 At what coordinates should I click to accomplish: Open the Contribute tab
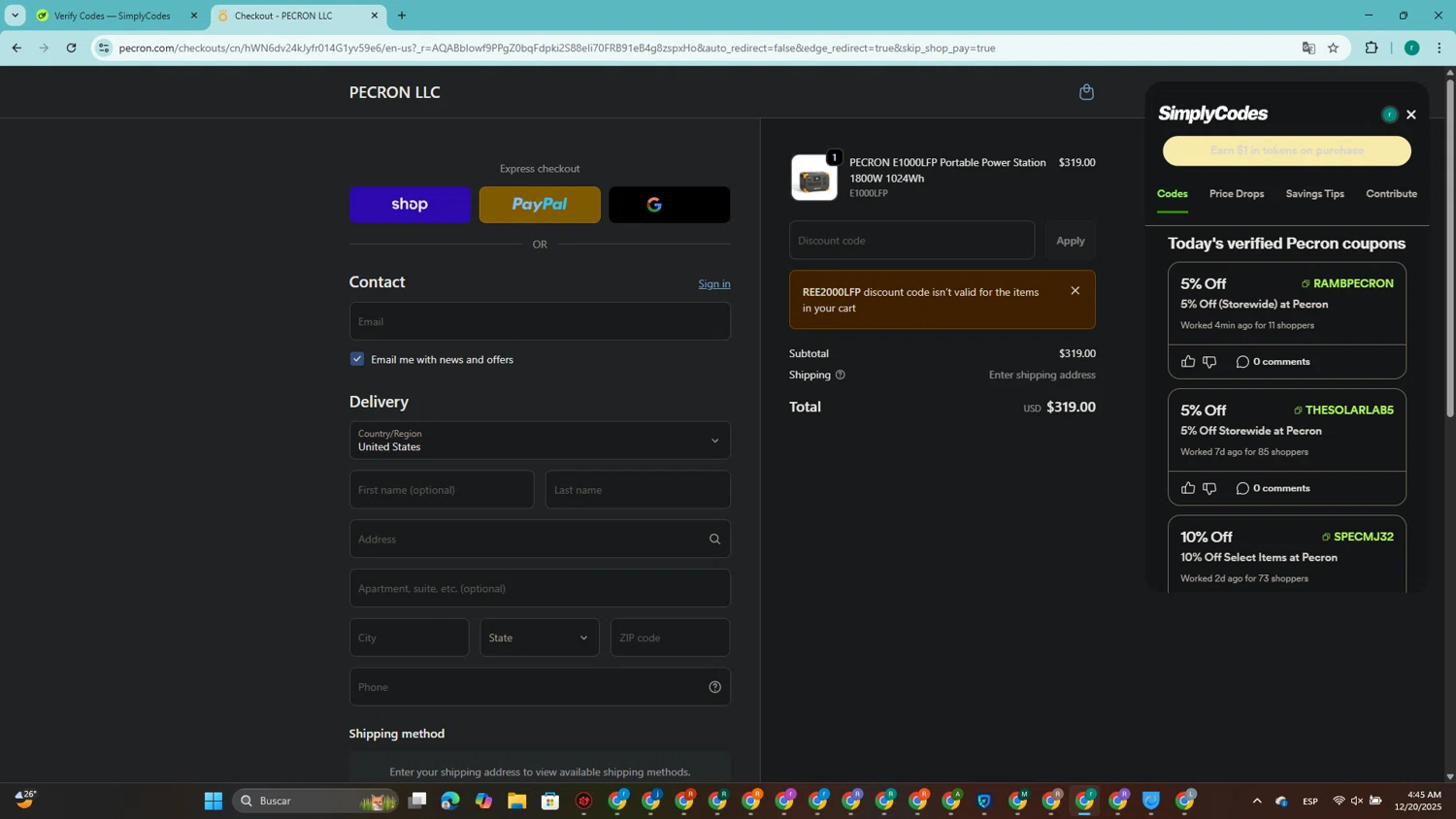coord(1391,194)
